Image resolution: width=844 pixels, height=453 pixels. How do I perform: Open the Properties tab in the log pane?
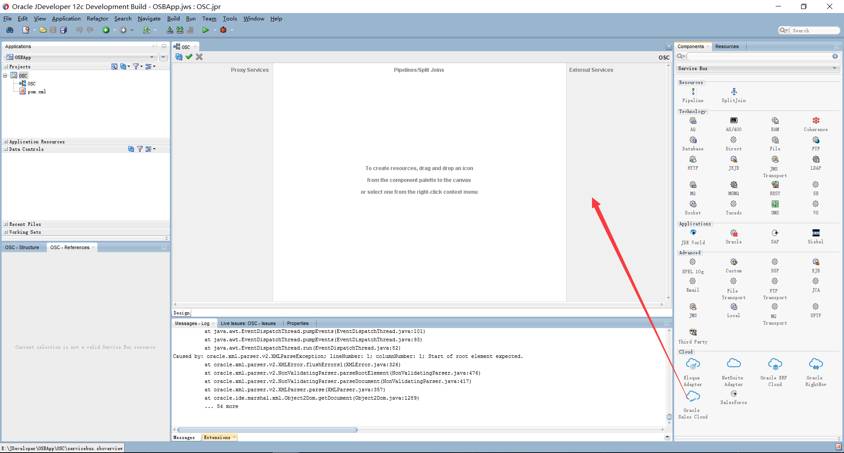pyautogui.click(x=298, y=323)
